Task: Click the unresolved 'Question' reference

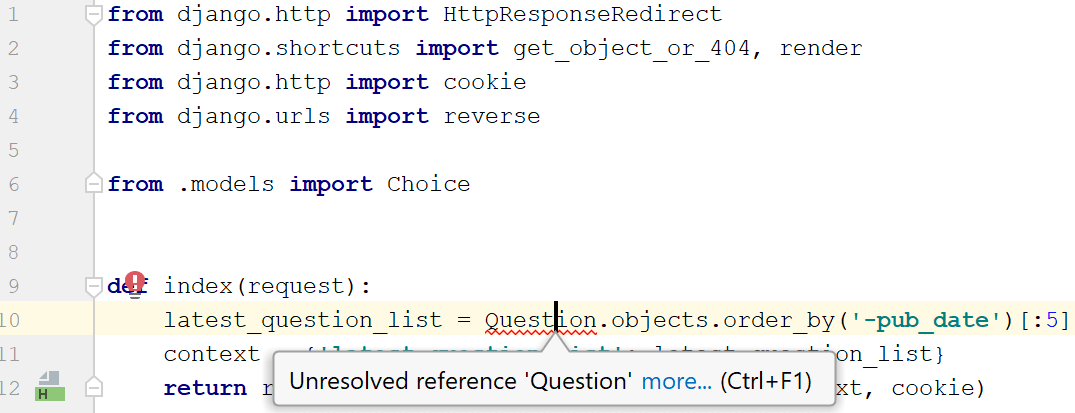Action: pyautogui.click(x=540, y=320)
